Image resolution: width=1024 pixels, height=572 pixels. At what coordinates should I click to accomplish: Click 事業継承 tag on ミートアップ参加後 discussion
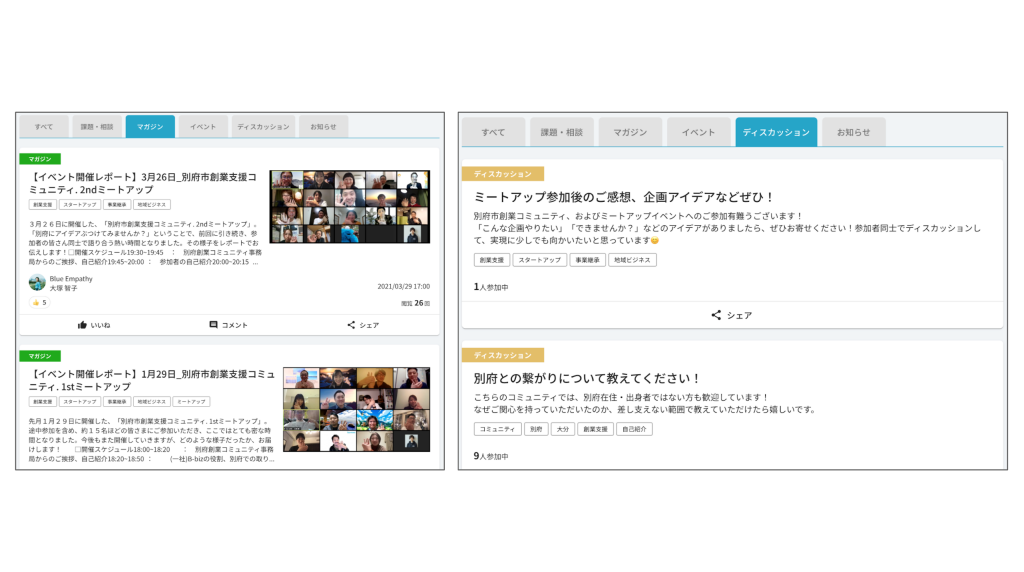tap(587, 260)
